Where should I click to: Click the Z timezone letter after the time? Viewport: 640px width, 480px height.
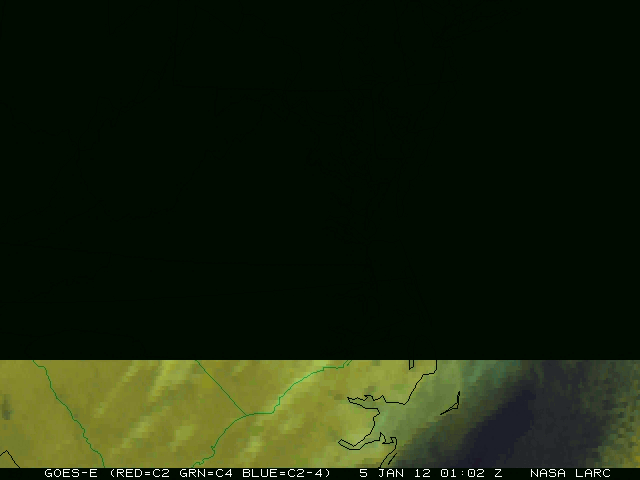click(x=498, y=473)
